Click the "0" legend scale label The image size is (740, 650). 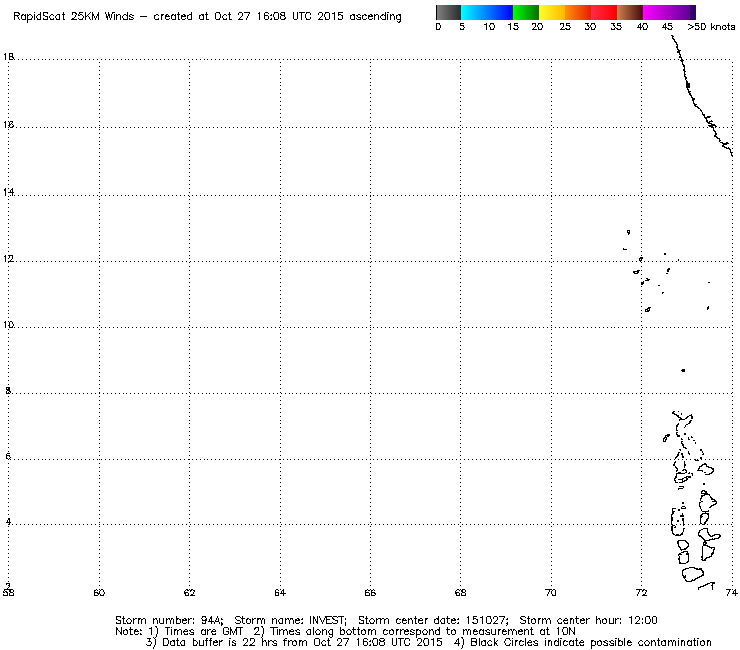coord(438,27)
